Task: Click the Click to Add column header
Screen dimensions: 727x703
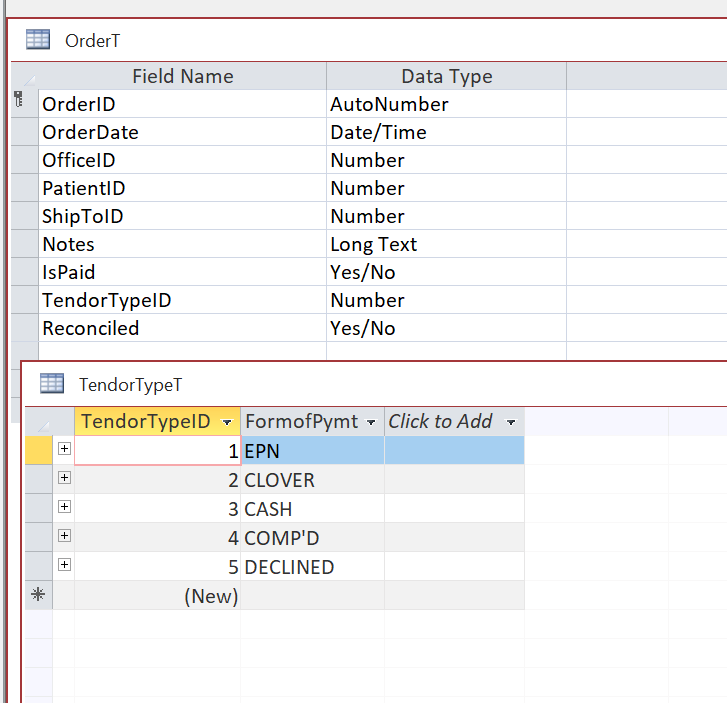Action: pos(454,422)
